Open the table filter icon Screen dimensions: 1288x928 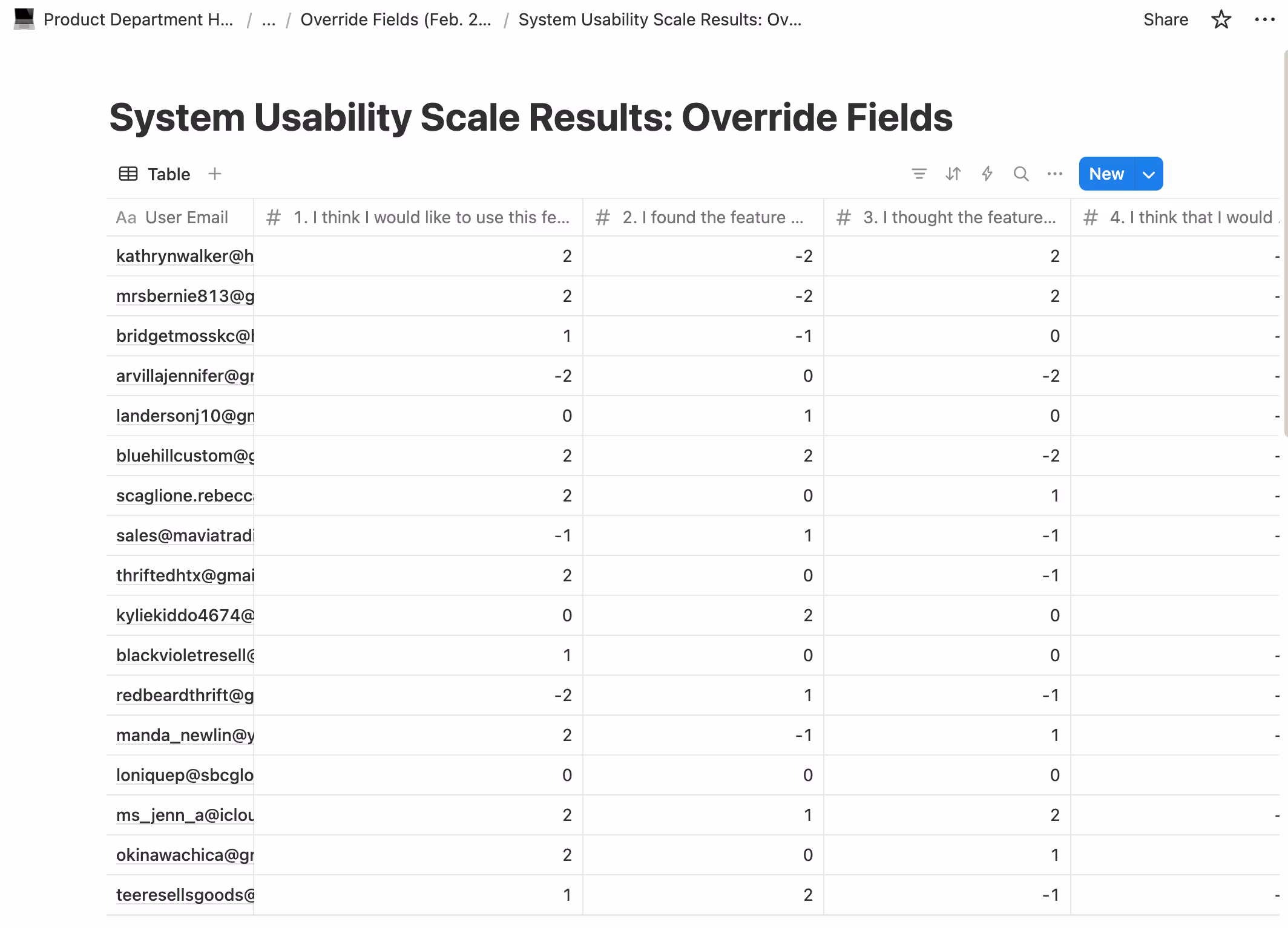click(919, 174)
